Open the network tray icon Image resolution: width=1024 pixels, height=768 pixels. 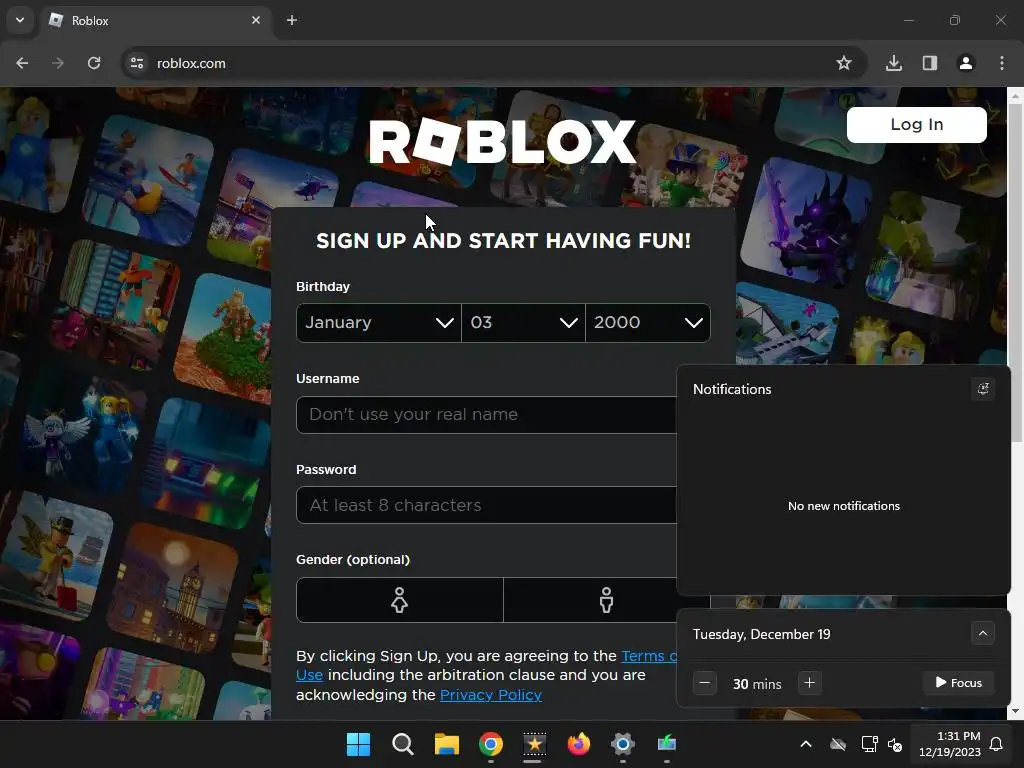(869, 744)
